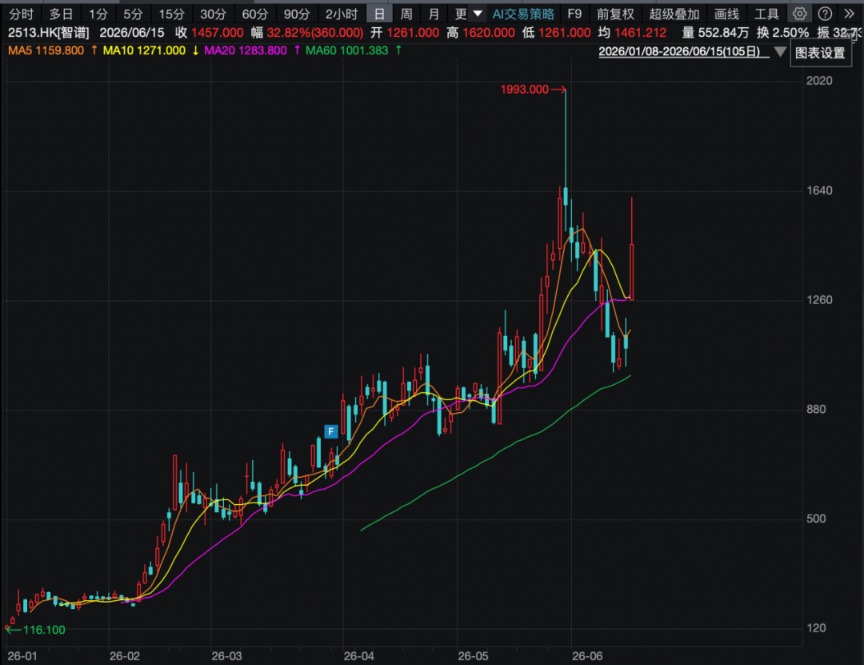864x665 pixels.
Task: Select the 周 weekly period tab
Action: (x=406, y=14)
